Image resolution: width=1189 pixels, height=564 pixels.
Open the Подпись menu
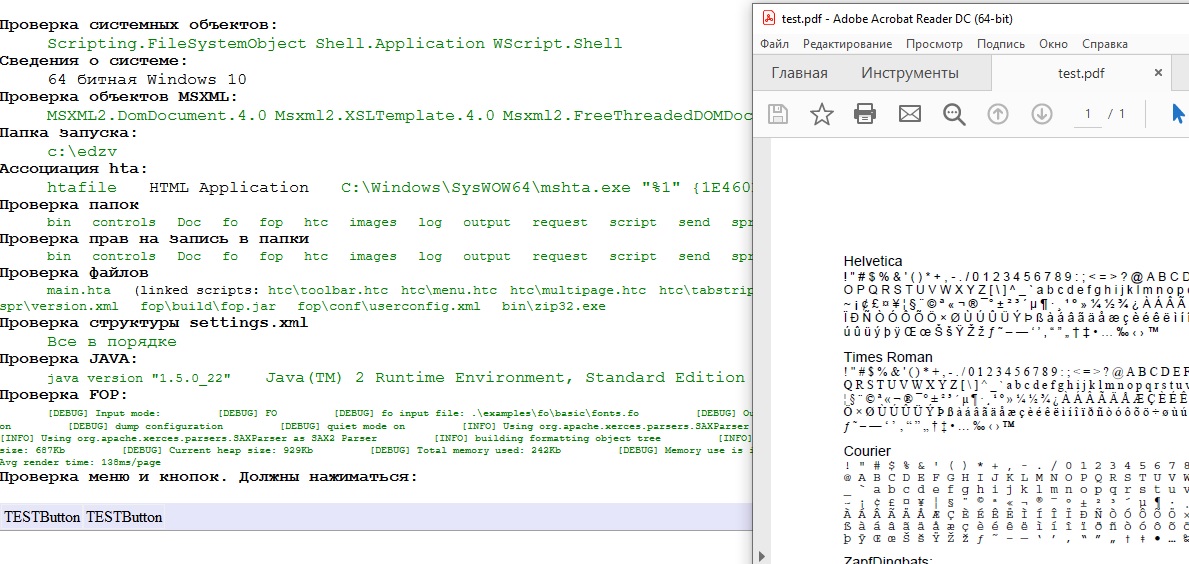pyautogui.click(x=1001, y=45)
